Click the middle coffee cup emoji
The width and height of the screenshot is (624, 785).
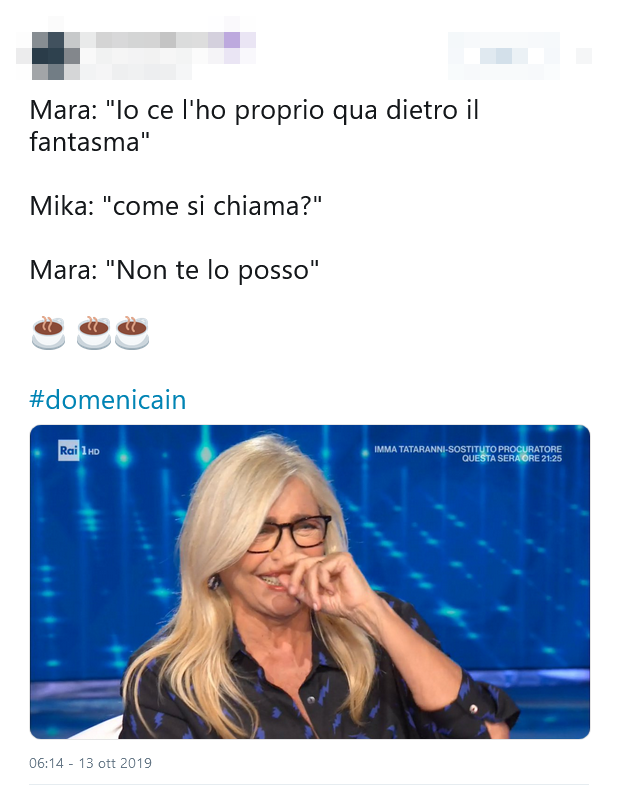(x=94, y=332)
